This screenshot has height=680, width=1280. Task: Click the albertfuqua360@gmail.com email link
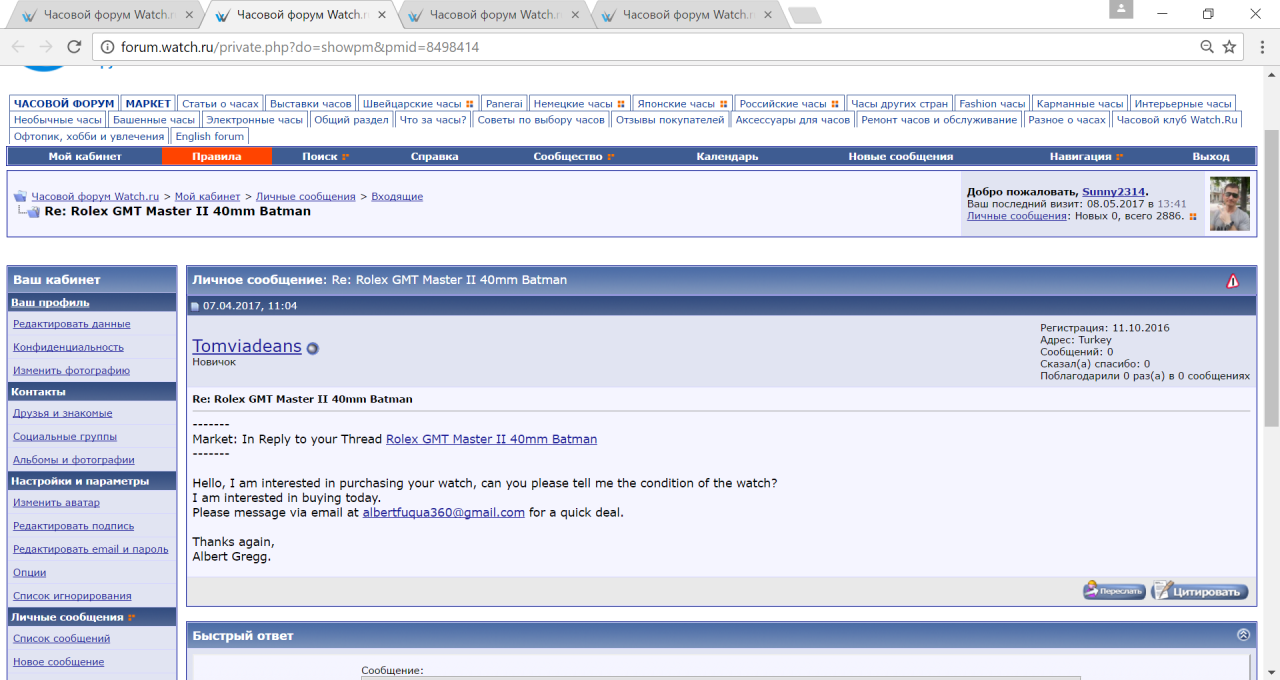tap(443, 513)
